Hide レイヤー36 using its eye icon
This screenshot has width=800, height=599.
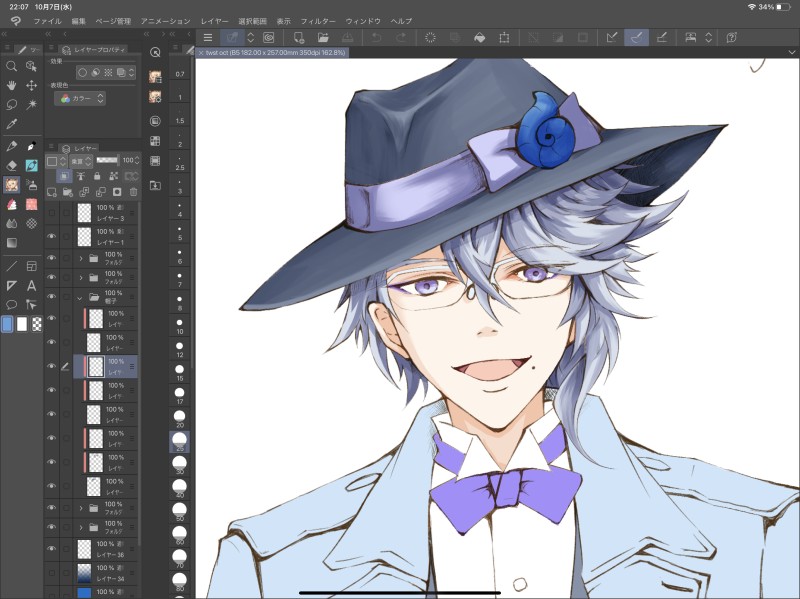(x=52, y=548)
